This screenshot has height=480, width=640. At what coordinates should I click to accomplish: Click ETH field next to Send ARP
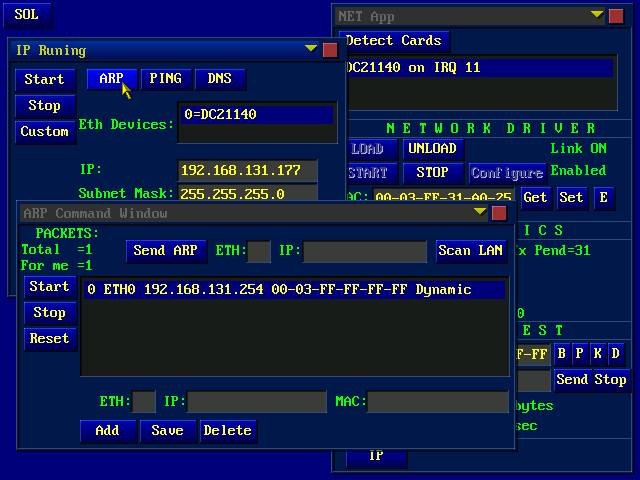point(259,251)
